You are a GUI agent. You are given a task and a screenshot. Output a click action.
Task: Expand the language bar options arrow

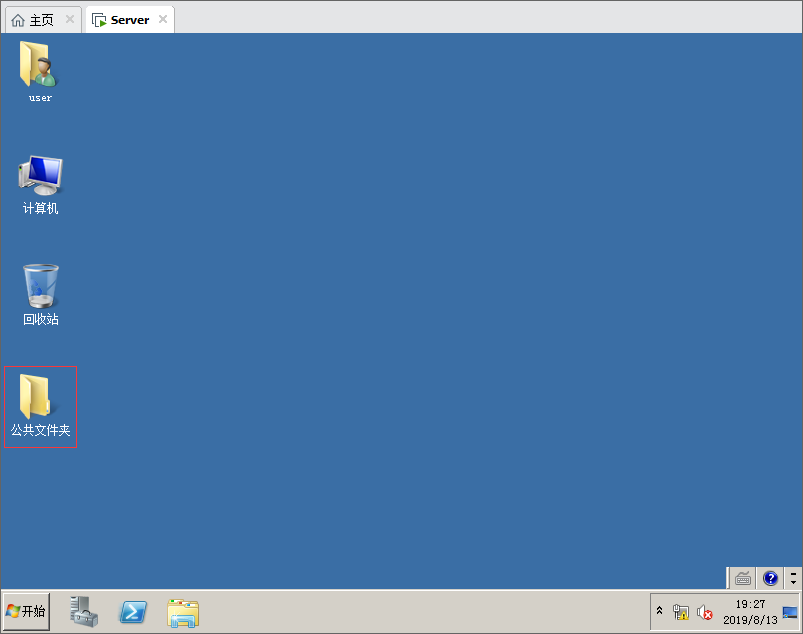pyautogui.click(x=793, y=578)
